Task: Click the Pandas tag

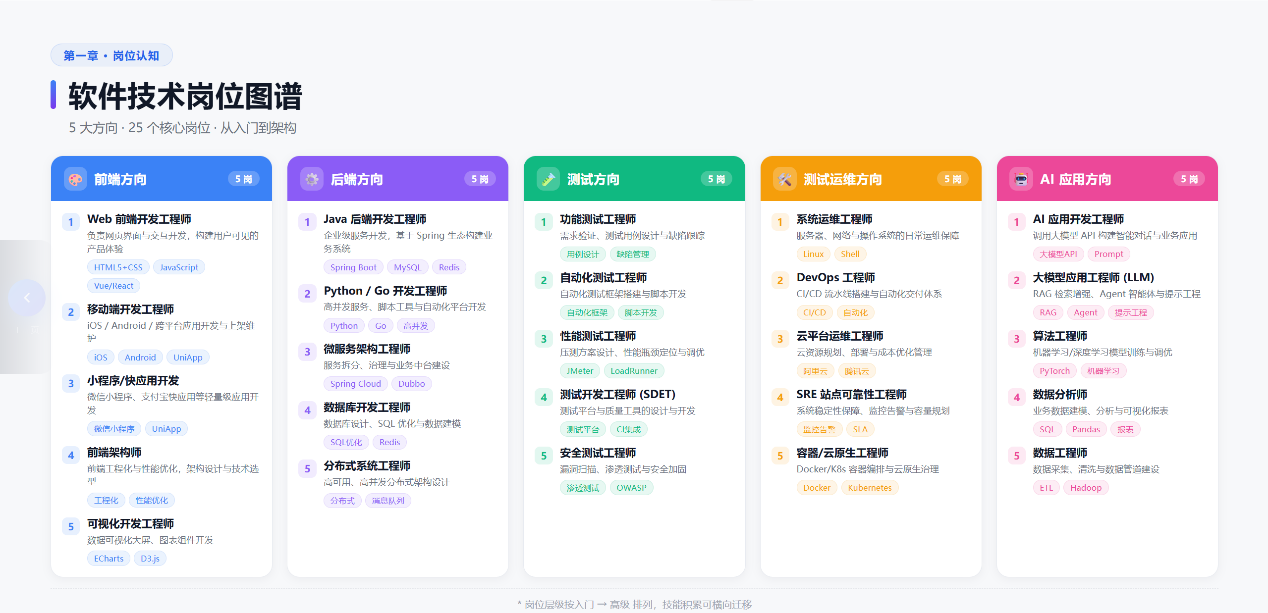Action: [x=1086, y=428]
